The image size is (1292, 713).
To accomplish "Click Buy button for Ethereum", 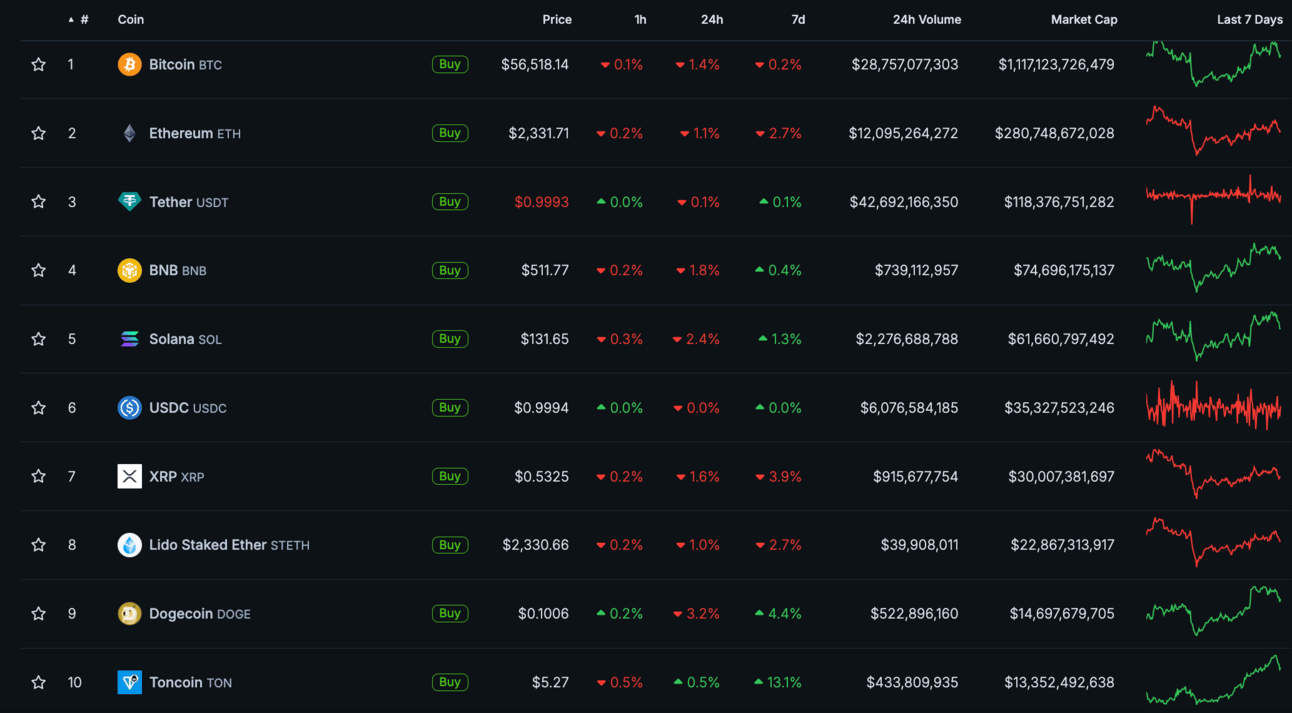I will coord(450,133).
